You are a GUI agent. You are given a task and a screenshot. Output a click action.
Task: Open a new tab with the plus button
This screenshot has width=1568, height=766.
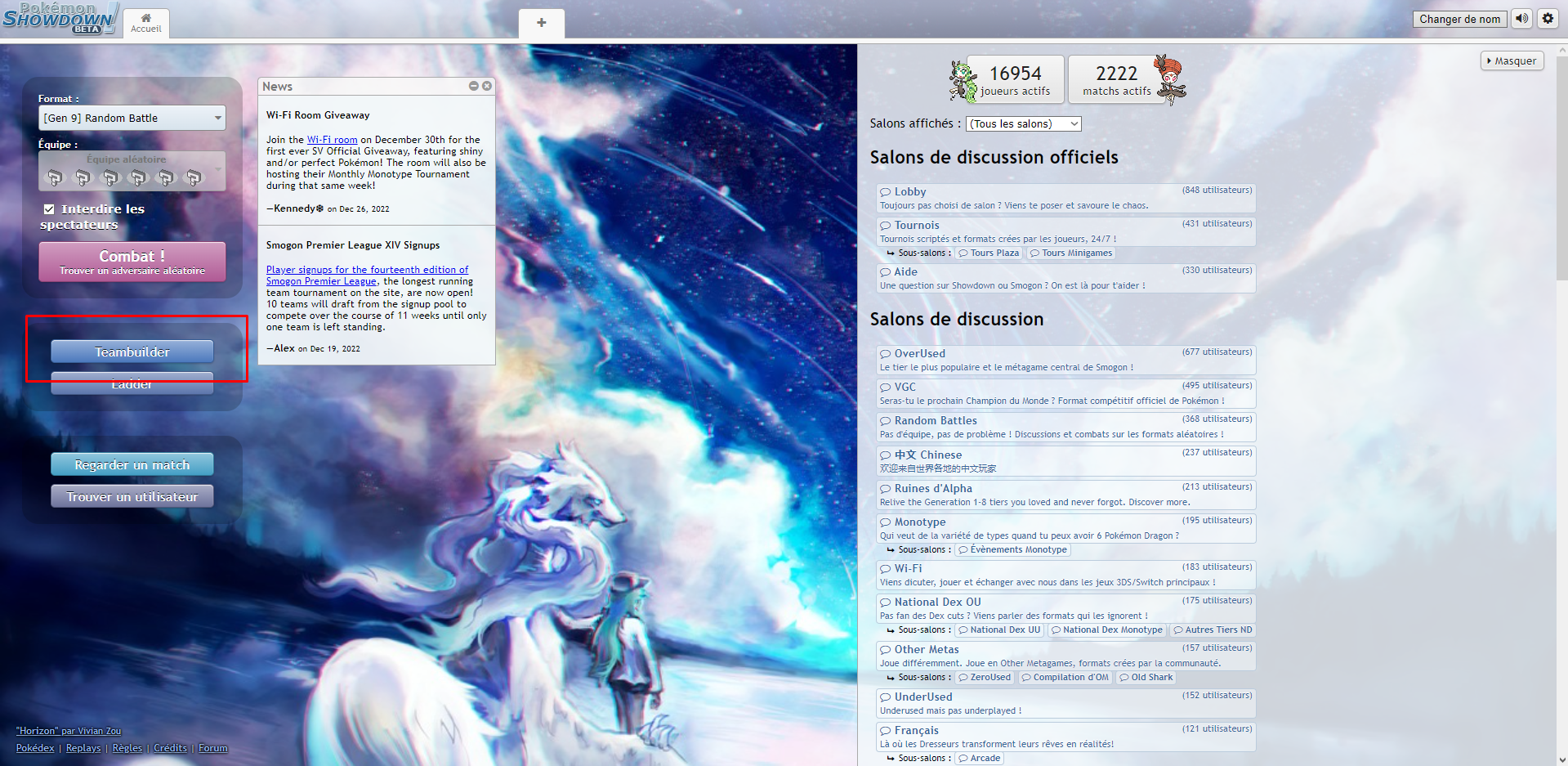(541, 23)
